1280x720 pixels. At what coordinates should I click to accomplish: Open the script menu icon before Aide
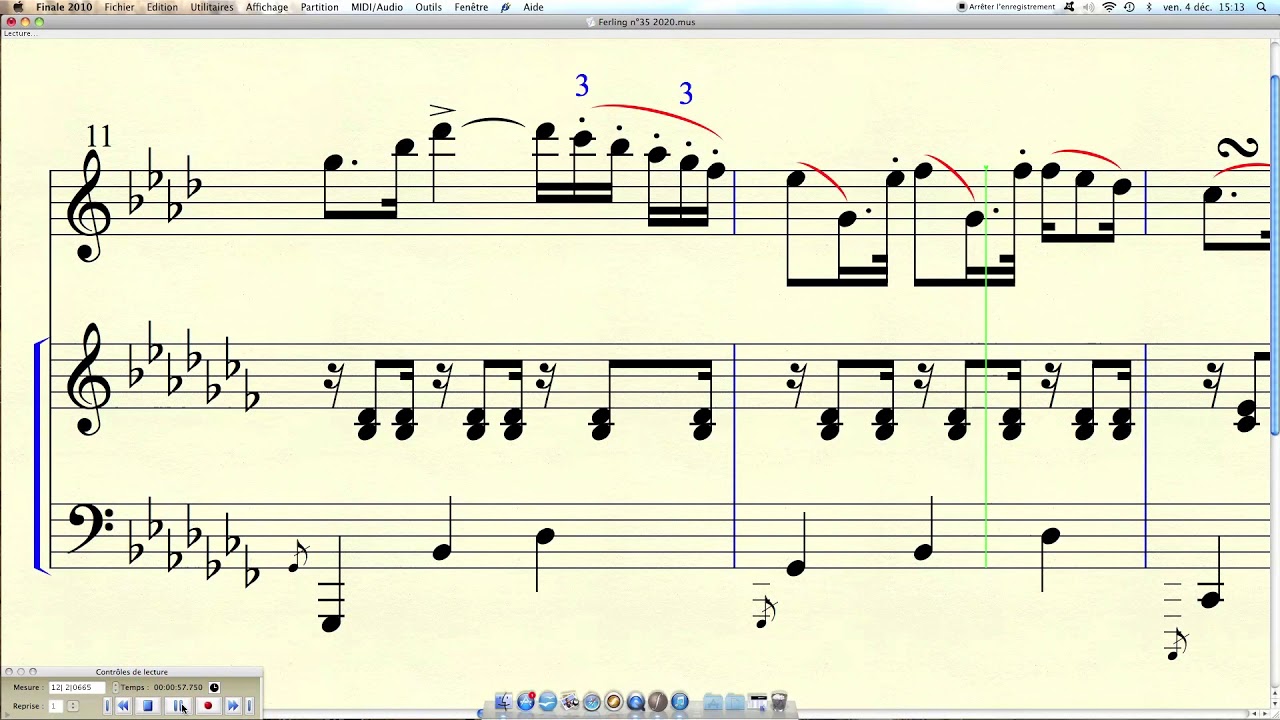[506, 7]
